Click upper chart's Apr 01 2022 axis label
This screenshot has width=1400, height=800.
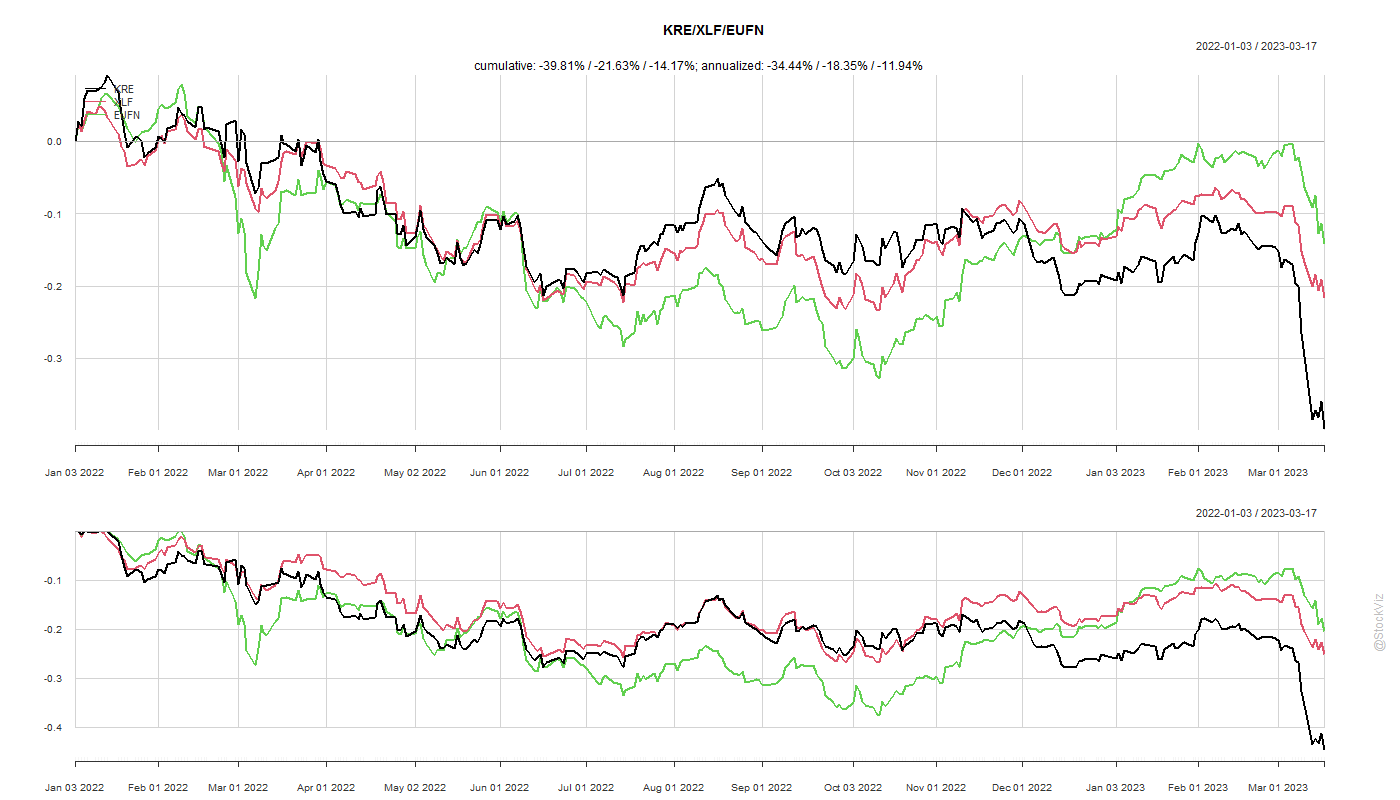point(325,473)
